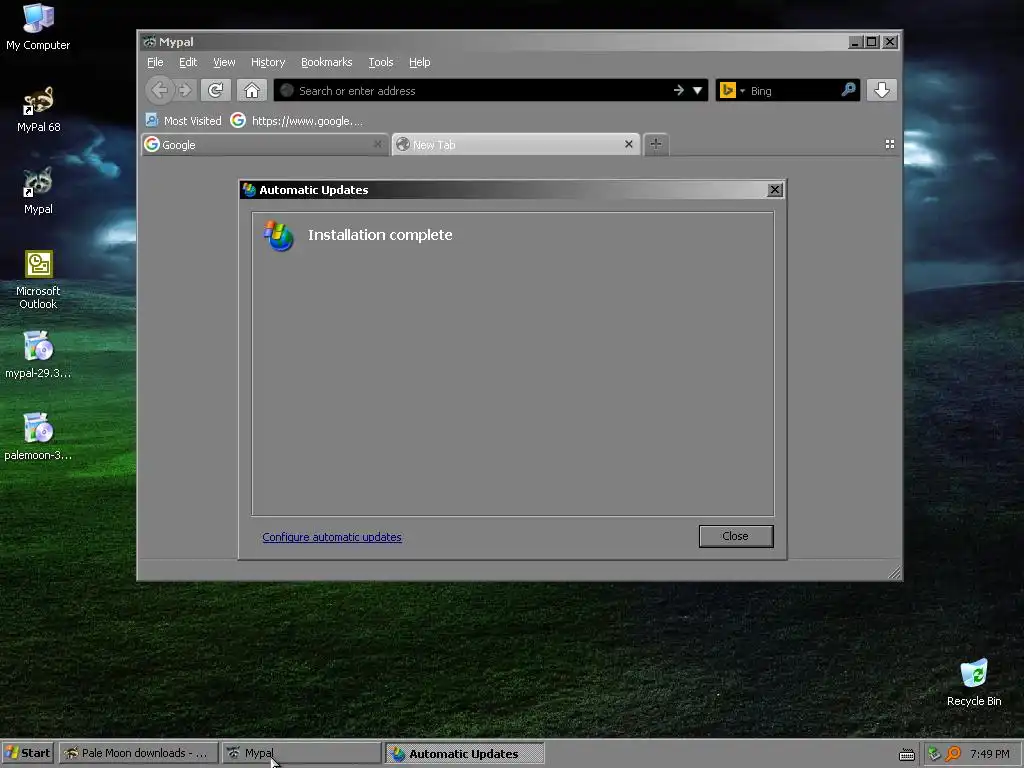The height and width of the screenshot is (768, 1024).
Task: Open a new tab with plus button
Action: pos(656,144)
